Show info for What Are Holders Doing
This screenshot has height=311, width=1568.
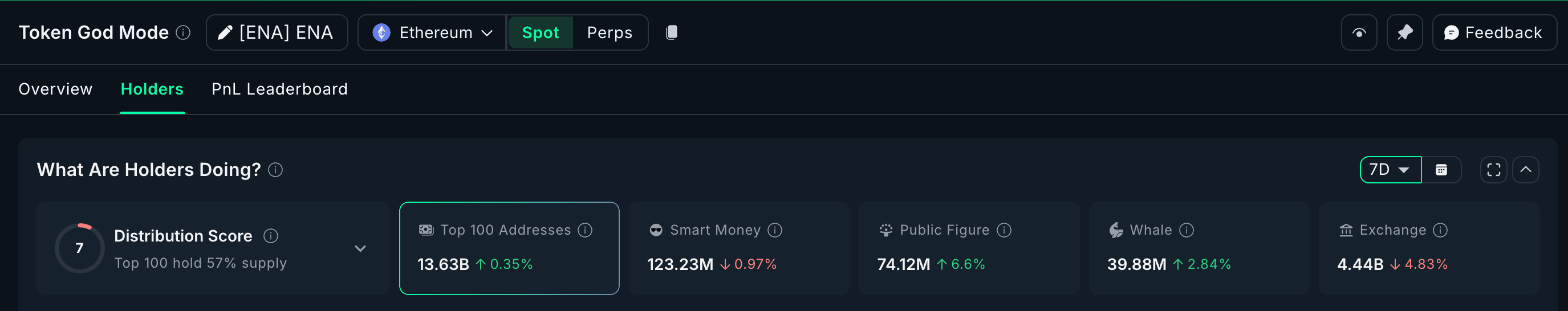point(276,170)
